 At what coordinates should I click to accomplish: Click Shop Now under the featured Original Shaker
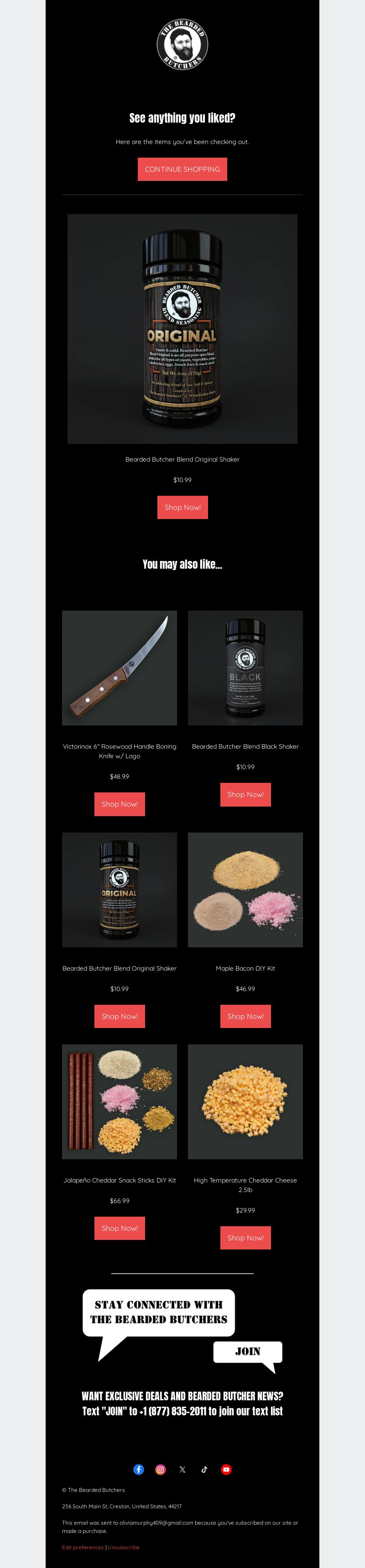pos(182,507)
